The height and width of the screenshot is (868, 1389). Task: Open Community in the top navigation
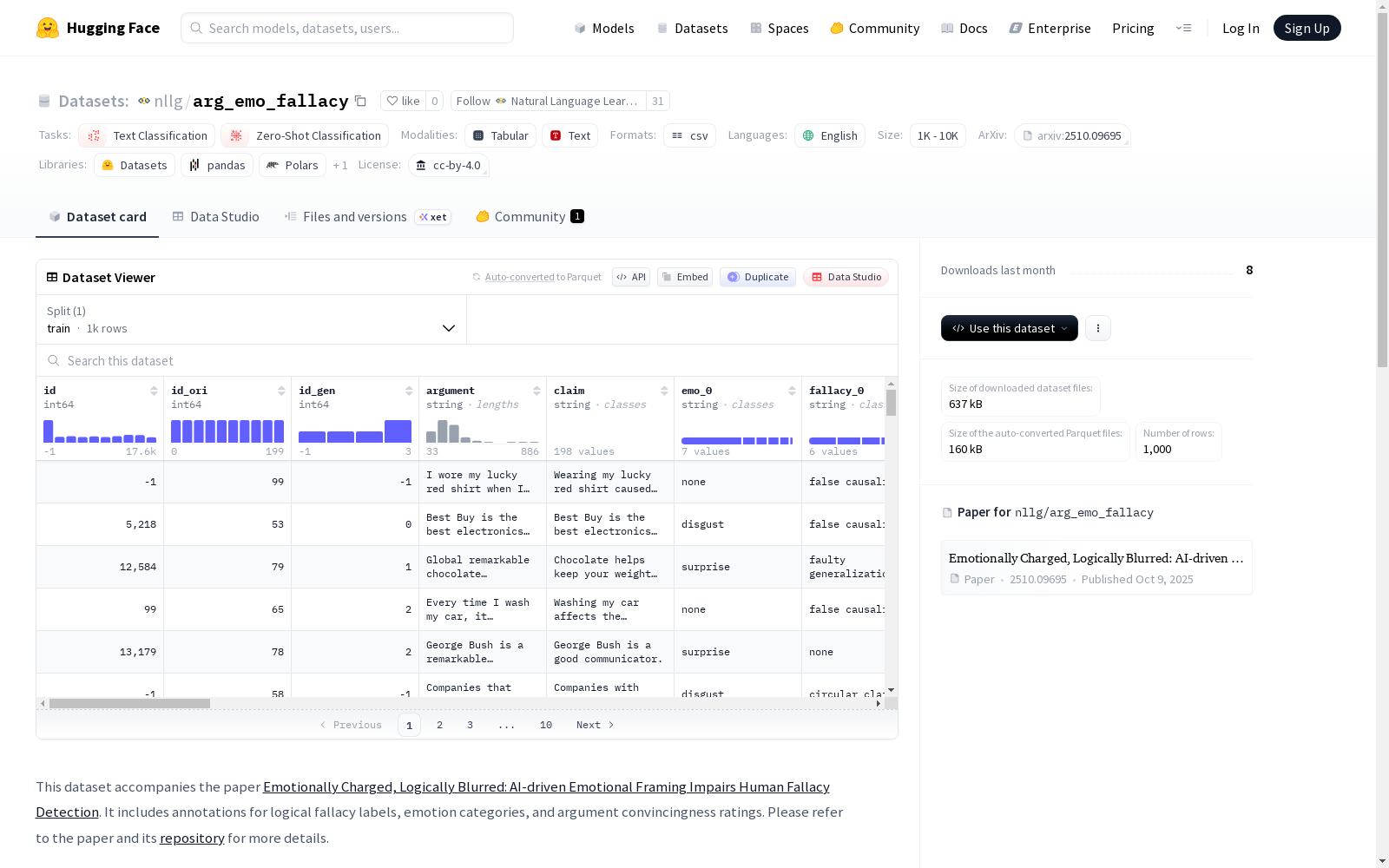(875, 28)
